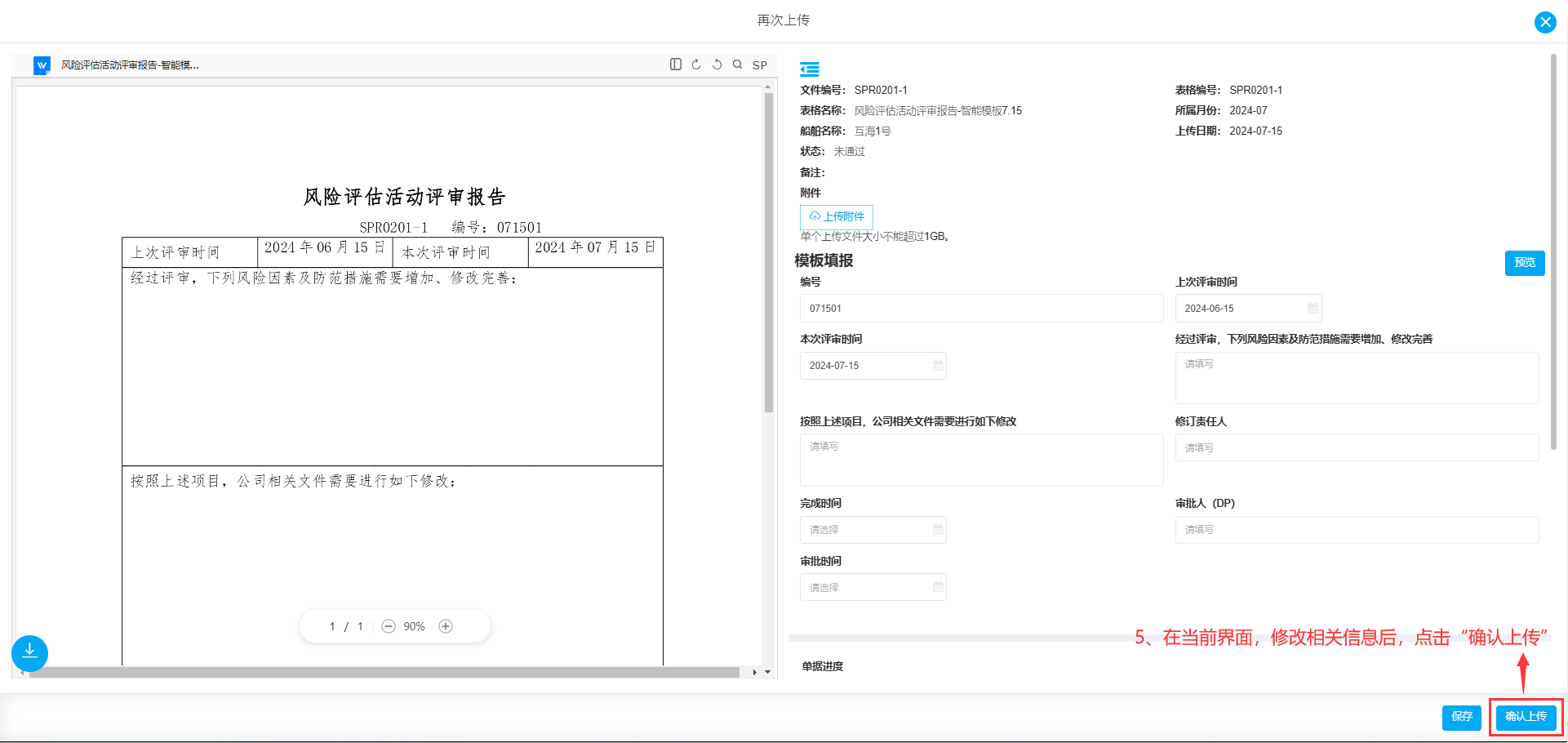Focus the 审批人 (DP) input field
This screenshot has width=1568, height=743.
tap(1357, 530)
